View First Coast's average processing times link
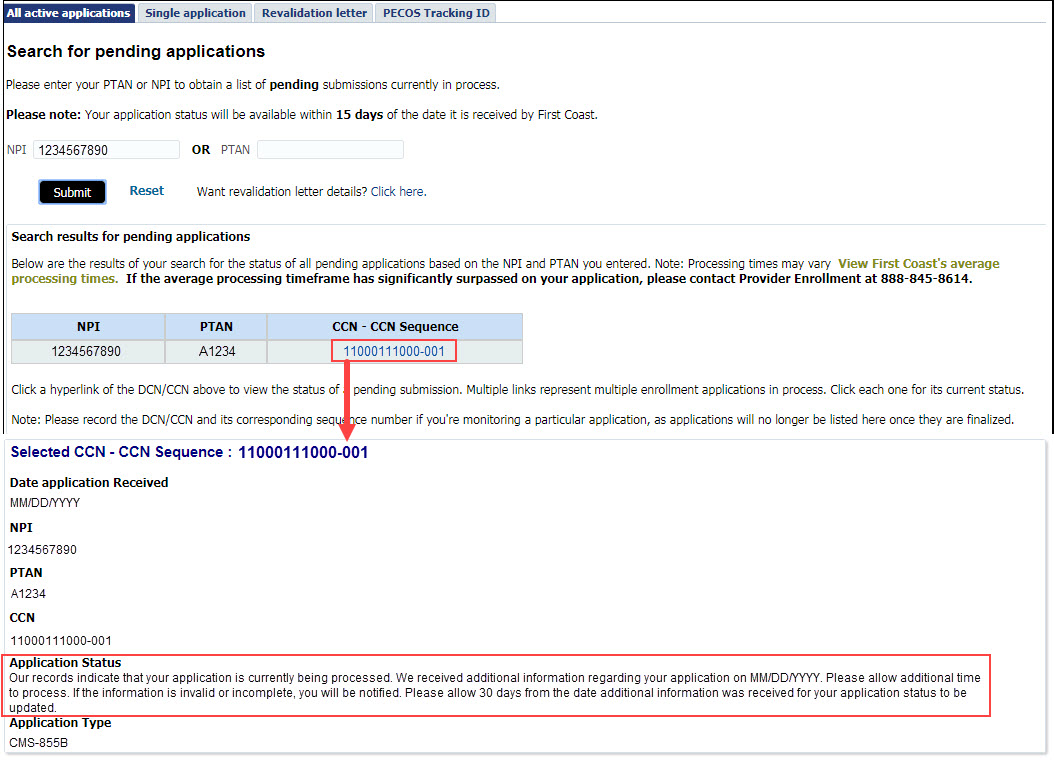This screenshot has width=1054, height=765. (918, 264)
